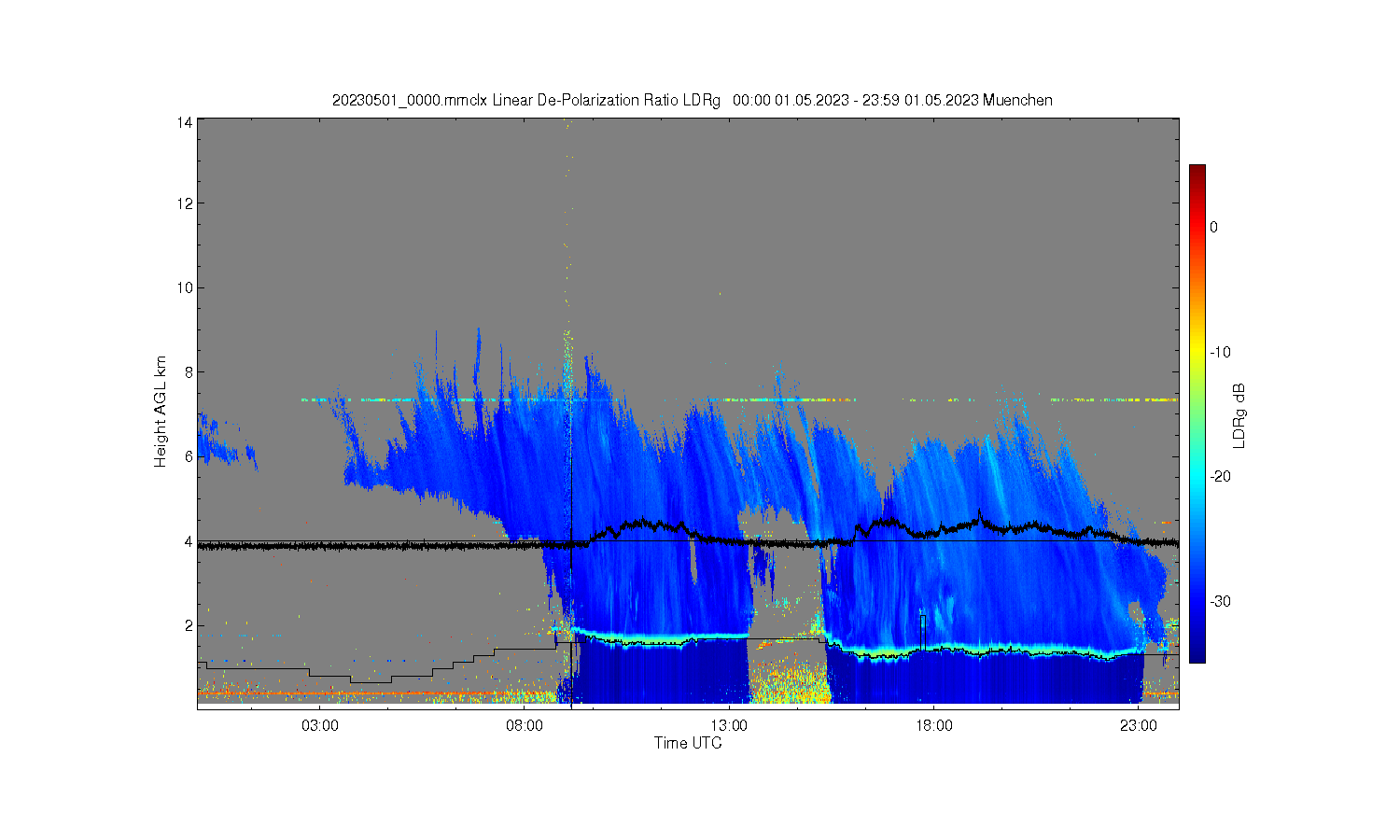Click the plot title mentioning Muenchen
This screenshot has height=840, width=1400.
pos(692,100)
